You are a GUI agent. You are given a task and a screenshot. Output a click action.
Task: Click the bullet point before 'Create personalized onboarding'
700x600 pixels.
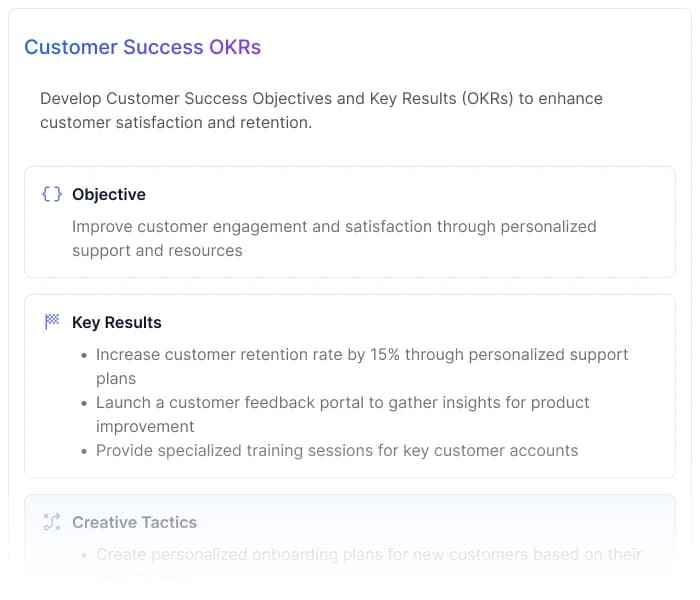83,555
